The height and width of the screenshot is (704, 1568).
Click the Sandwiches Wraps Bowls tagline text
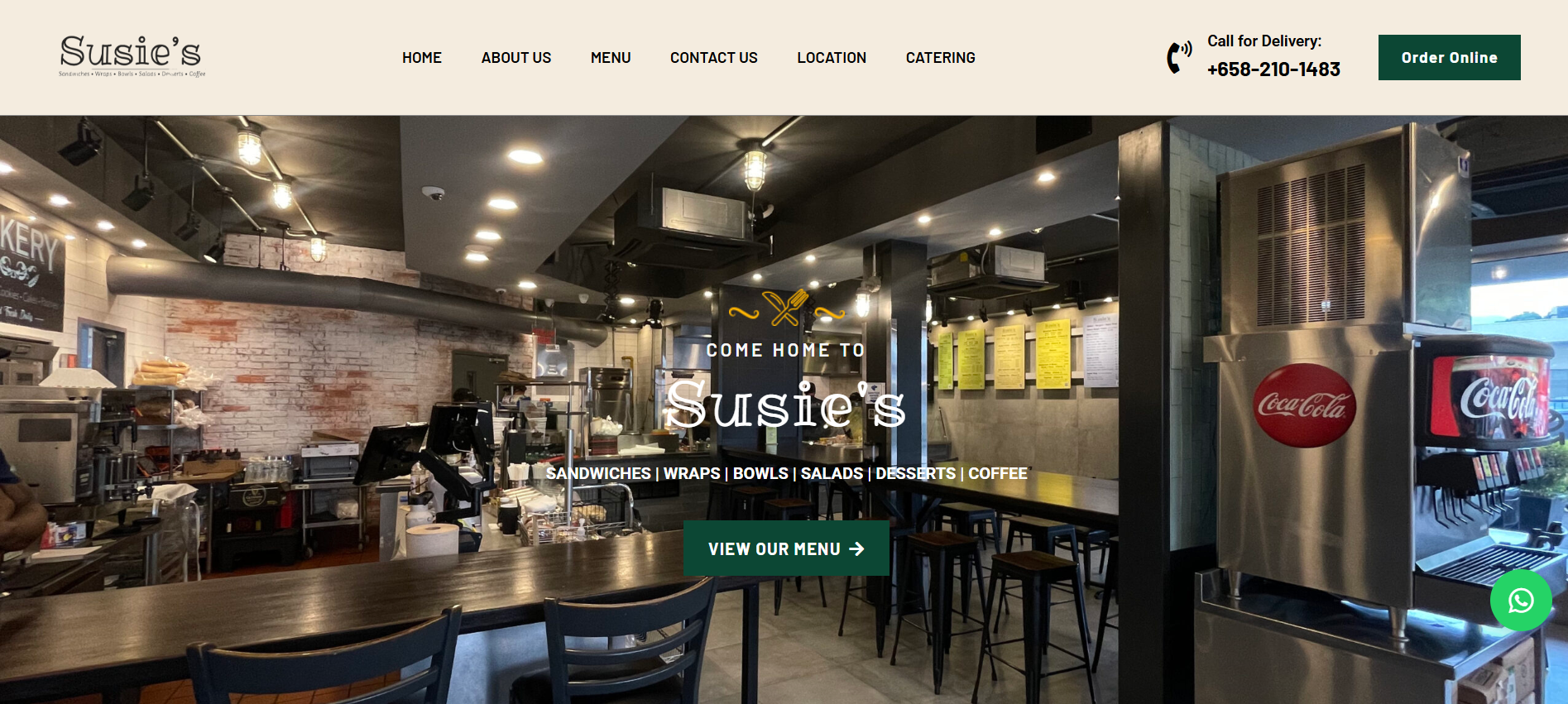(x=786, y=473)
